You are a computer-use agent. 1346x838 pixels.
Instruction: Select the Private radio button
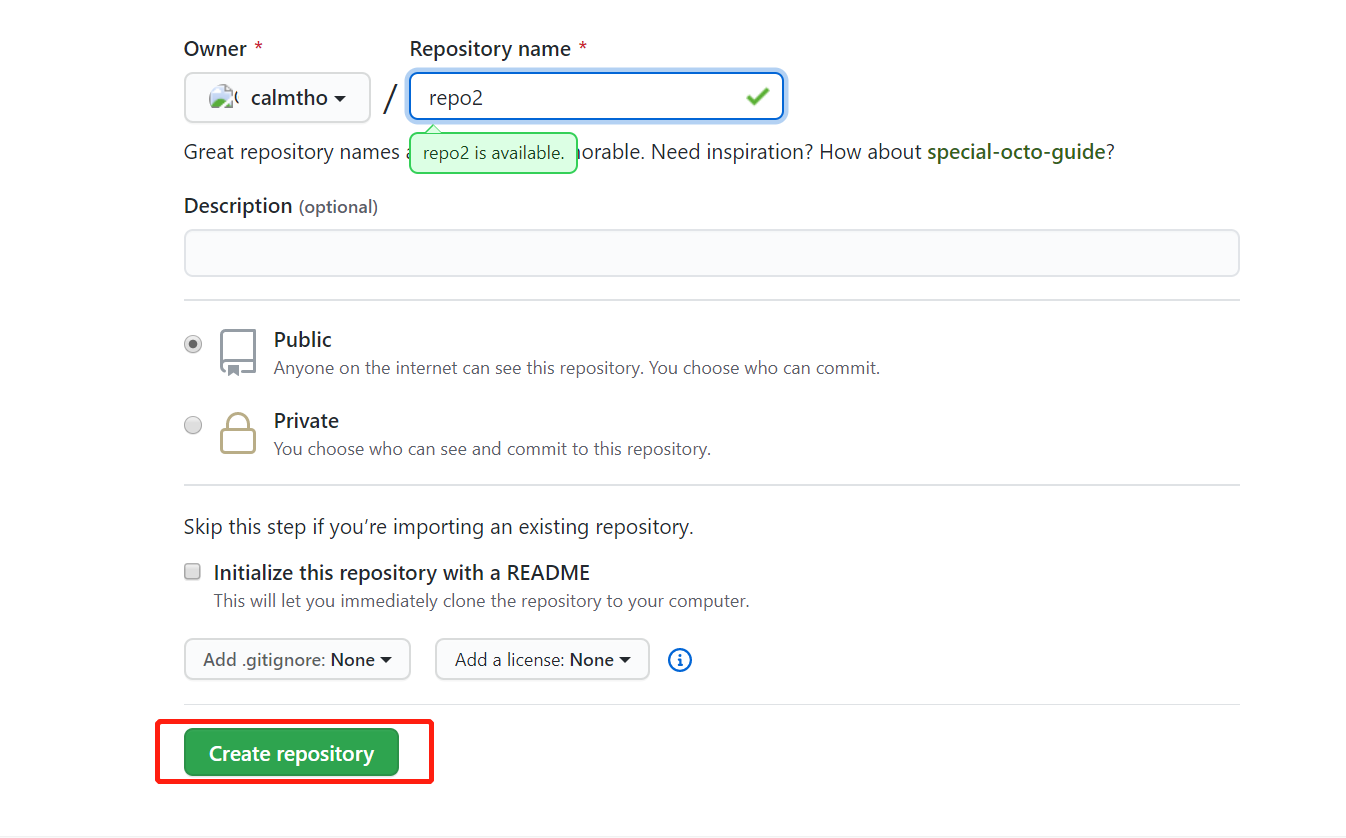[193, 425]
